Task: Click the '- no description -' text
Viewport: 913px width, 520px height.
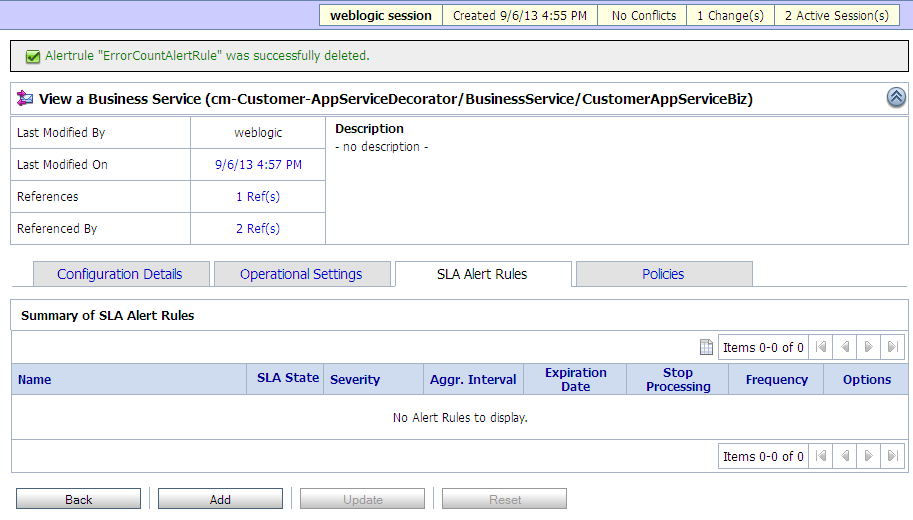Action: pos(381,147)
